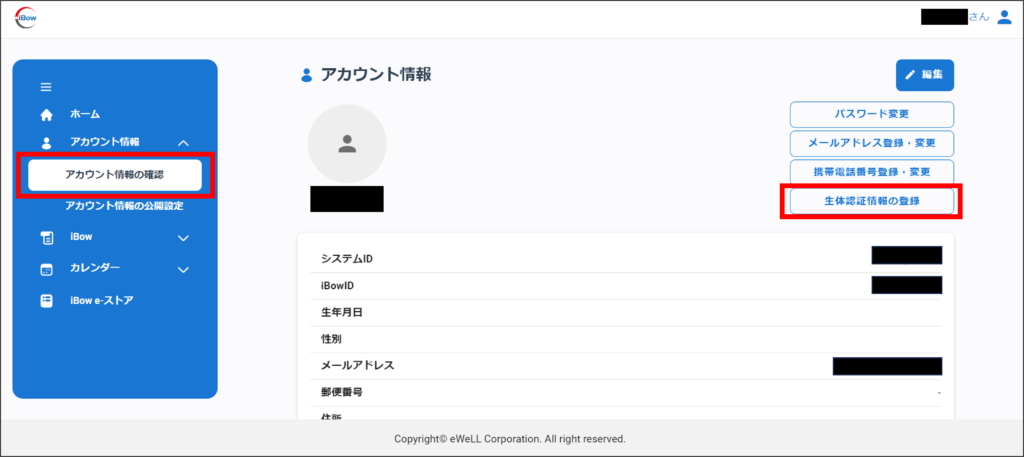1024x457 pixels.
Task: Open メールアドレス登録・変更 button
Action: tap(871, 143)
